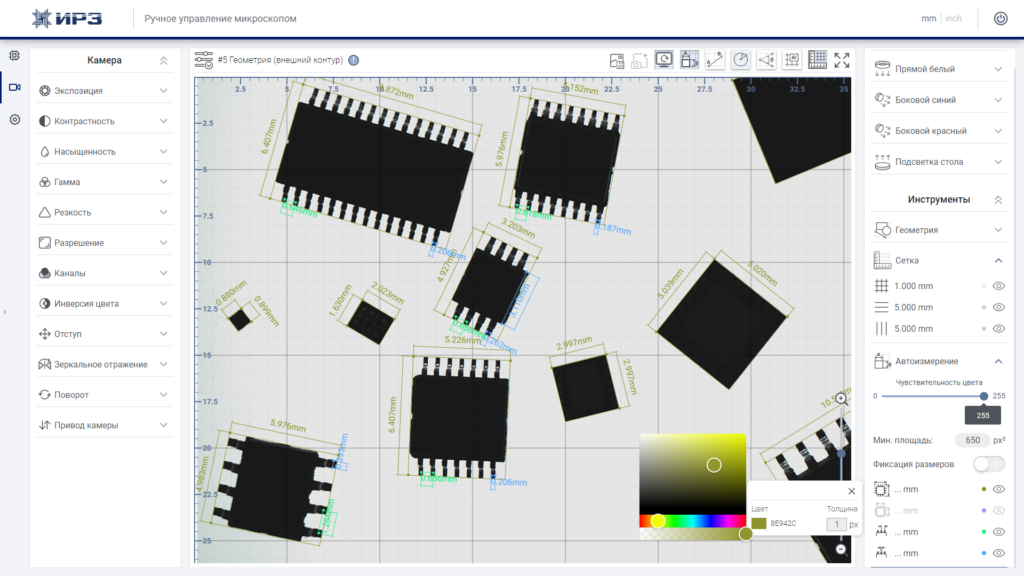Toggle the grid ruler overlay icon
Screen dimensions: 1024x576
pos(817,60)
